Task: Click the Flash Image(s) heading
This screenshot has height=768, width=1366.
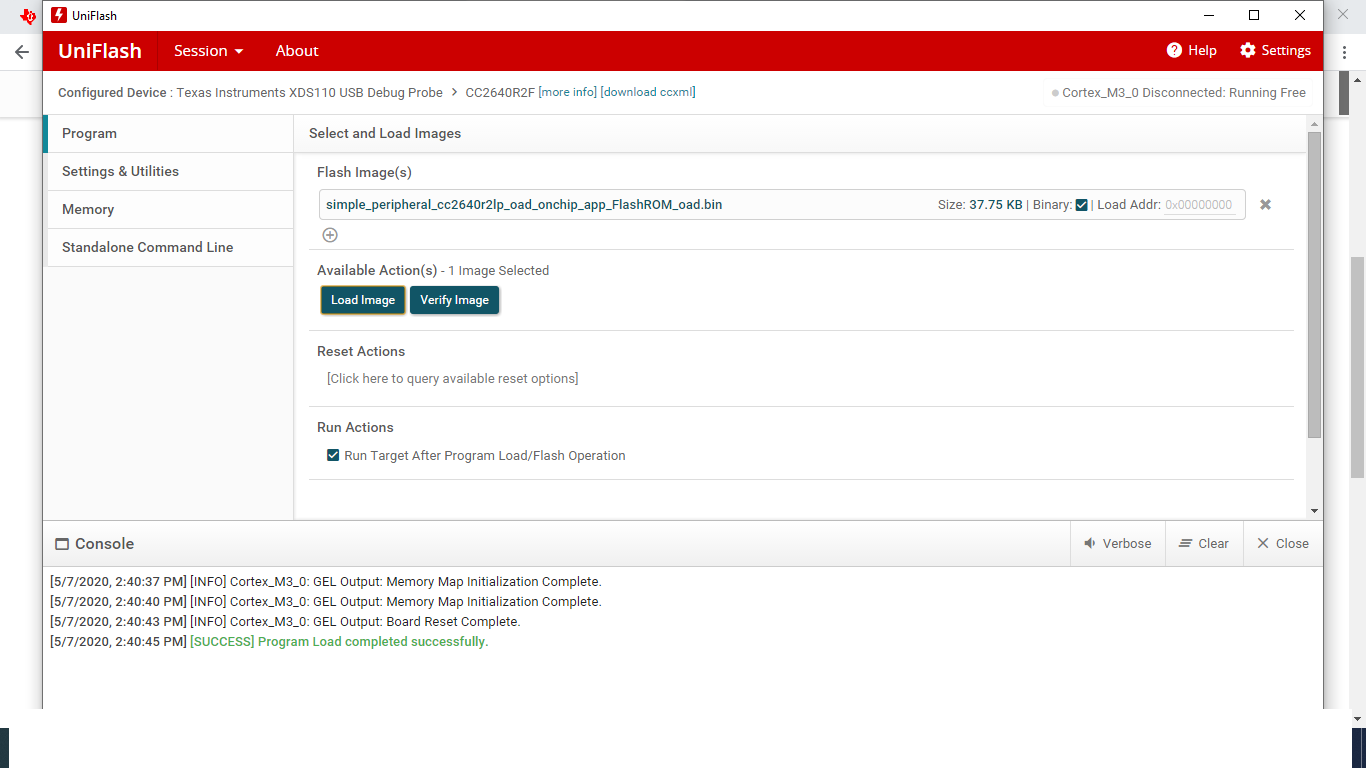Action: pyautogui.click(x=364, y=172)
